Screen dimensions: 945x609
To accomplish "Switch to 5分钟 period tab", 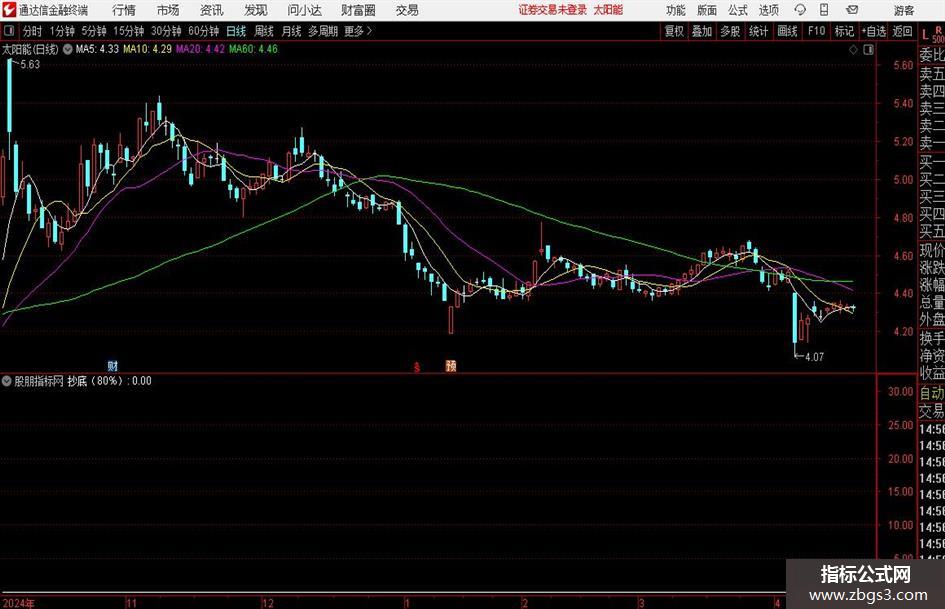I will tap(94, 31).
